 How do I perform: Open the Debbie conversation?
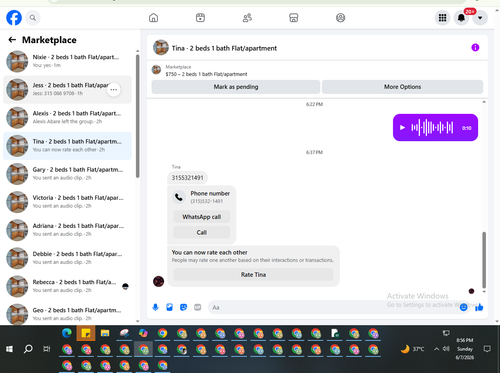[67, 258]
